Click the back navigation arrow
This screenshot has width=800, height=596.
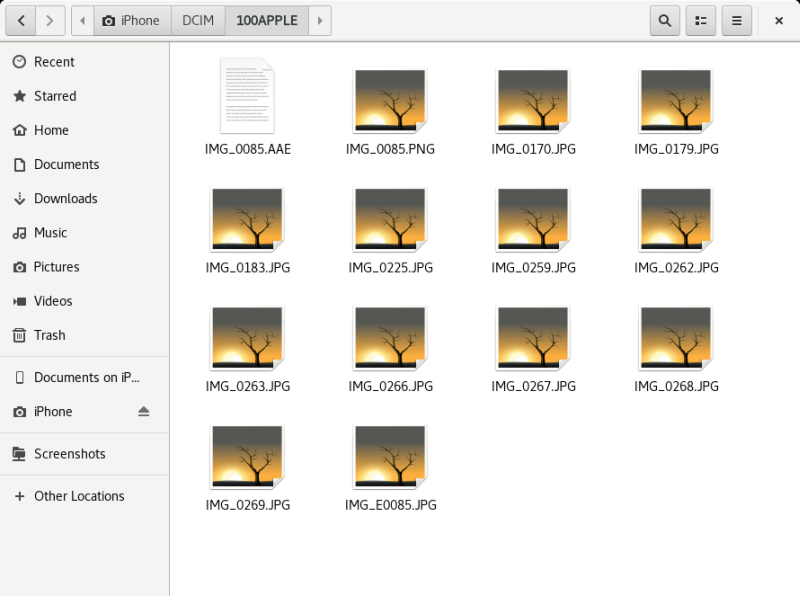point(21,20)
